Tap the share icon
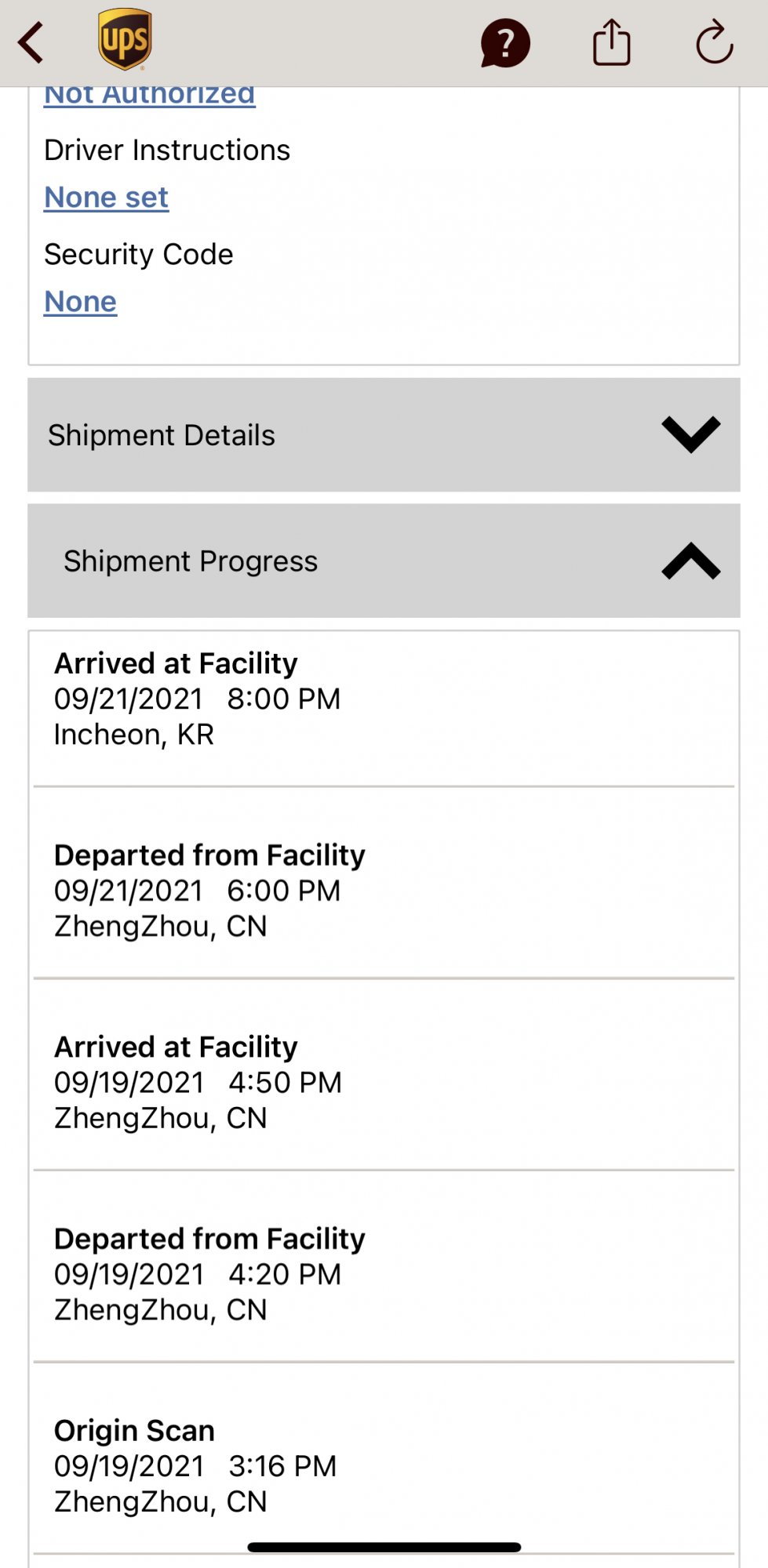Screen dimensions: 768x1568 tap(611, 42)
